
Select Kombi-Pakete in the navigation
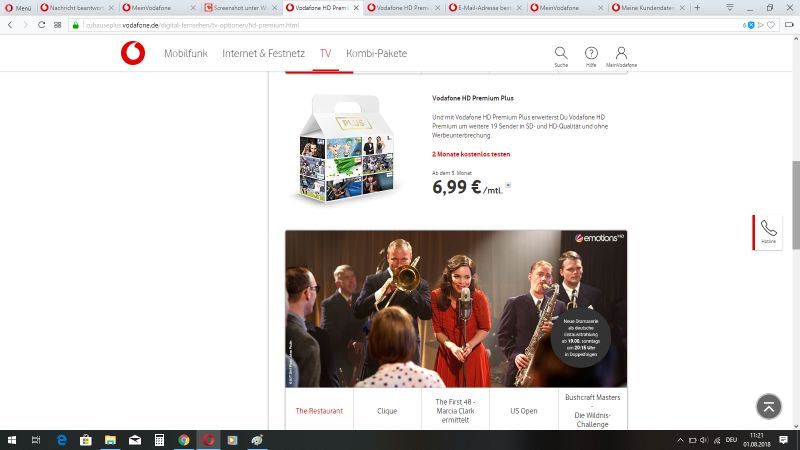coord(377,53)
